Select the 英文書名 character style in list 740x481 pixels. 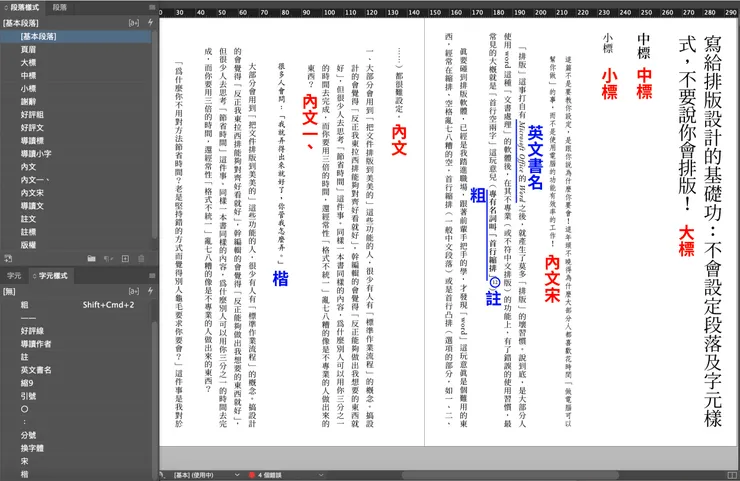coord(76,370)
